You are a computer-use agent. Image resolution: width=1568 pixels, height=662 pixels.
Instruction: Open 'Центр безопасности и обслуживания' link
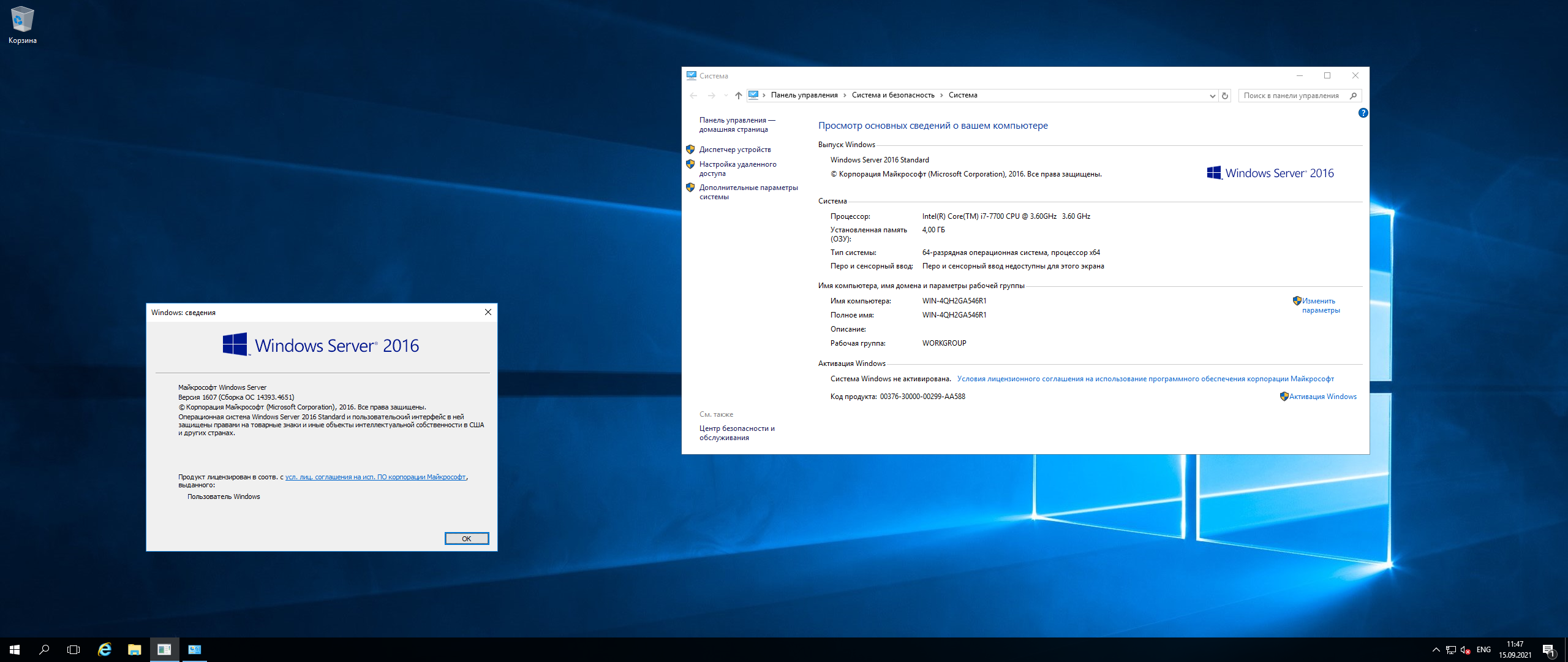tap(737, 433)
